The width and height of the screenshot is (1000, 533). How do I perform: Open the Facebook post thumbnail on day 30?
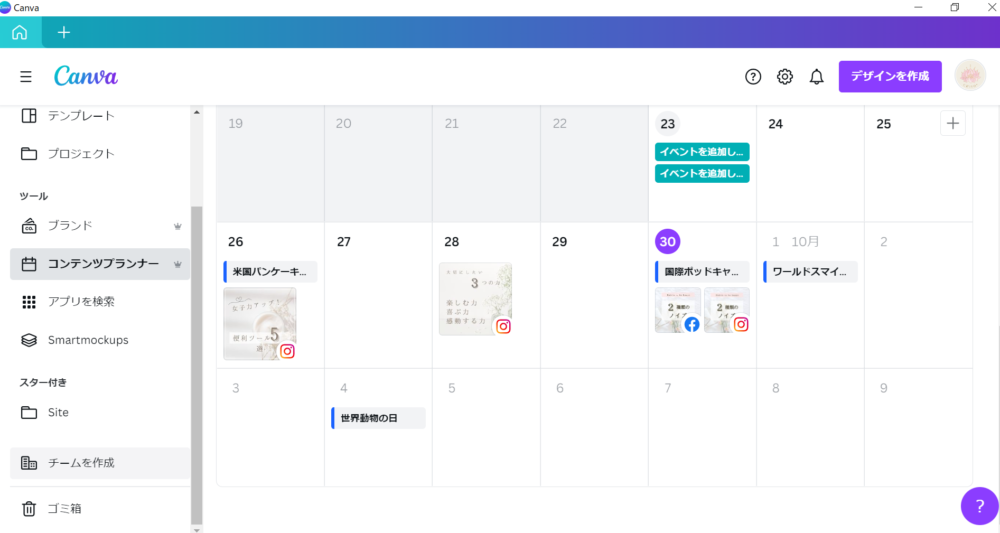pos(677,310)
